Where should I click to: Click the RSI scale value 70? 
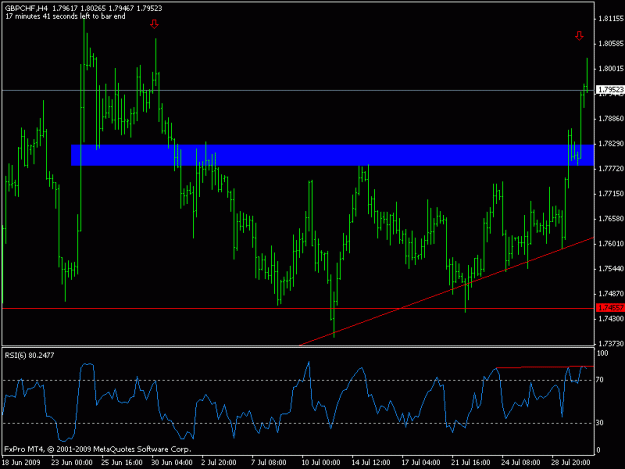click(x=599, y=380)
